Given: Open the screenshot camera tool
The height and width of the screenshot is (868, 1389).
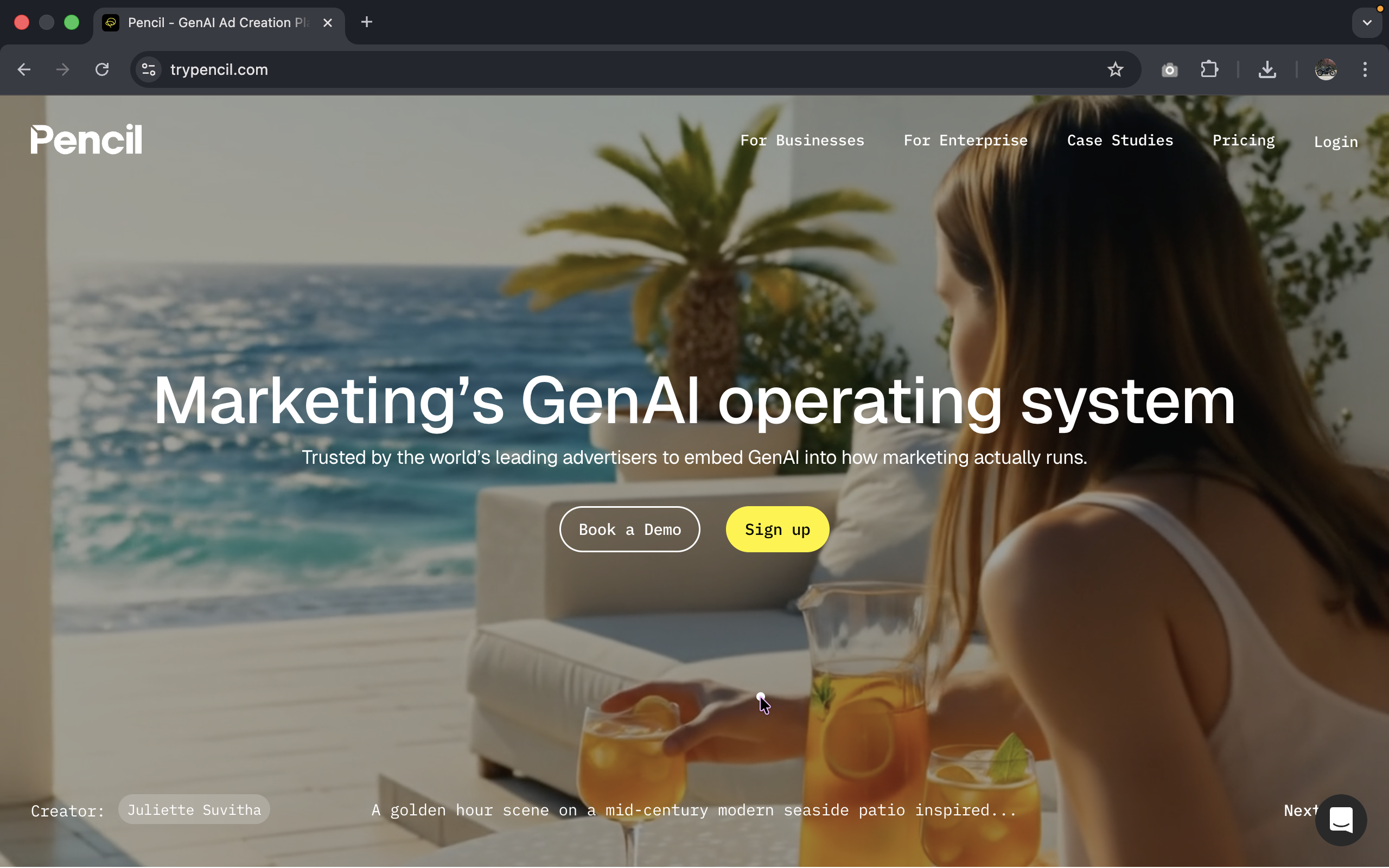Looking at the screenshot, I should coord(1169,69).
